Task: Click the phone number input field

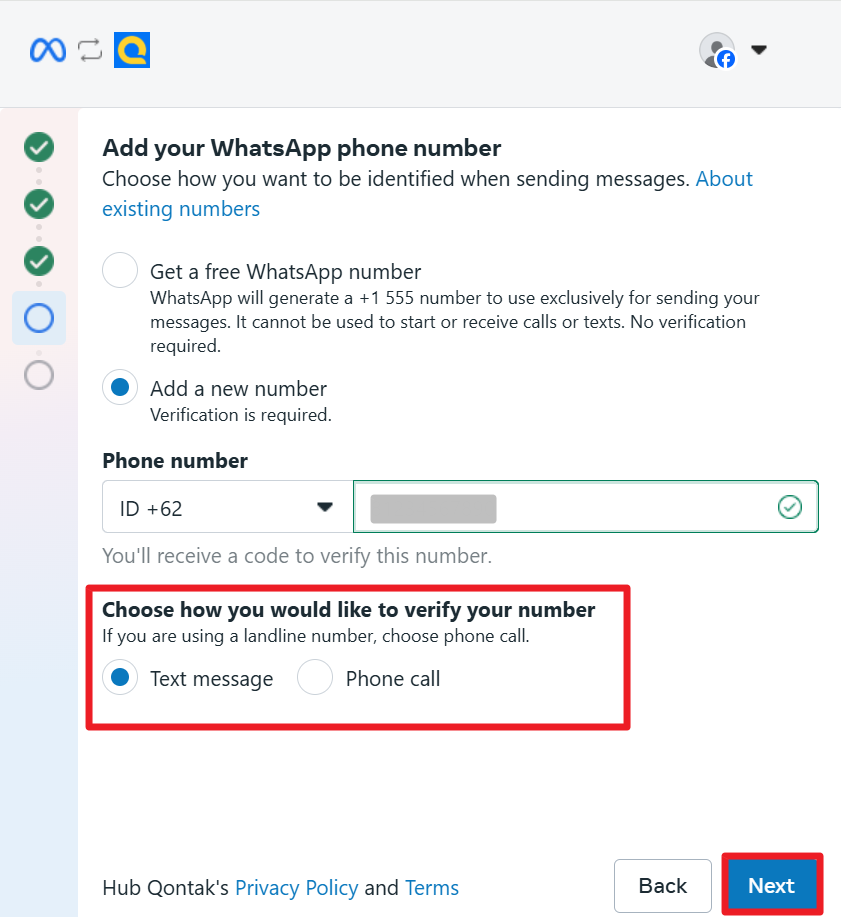Action: click(585, 507)
